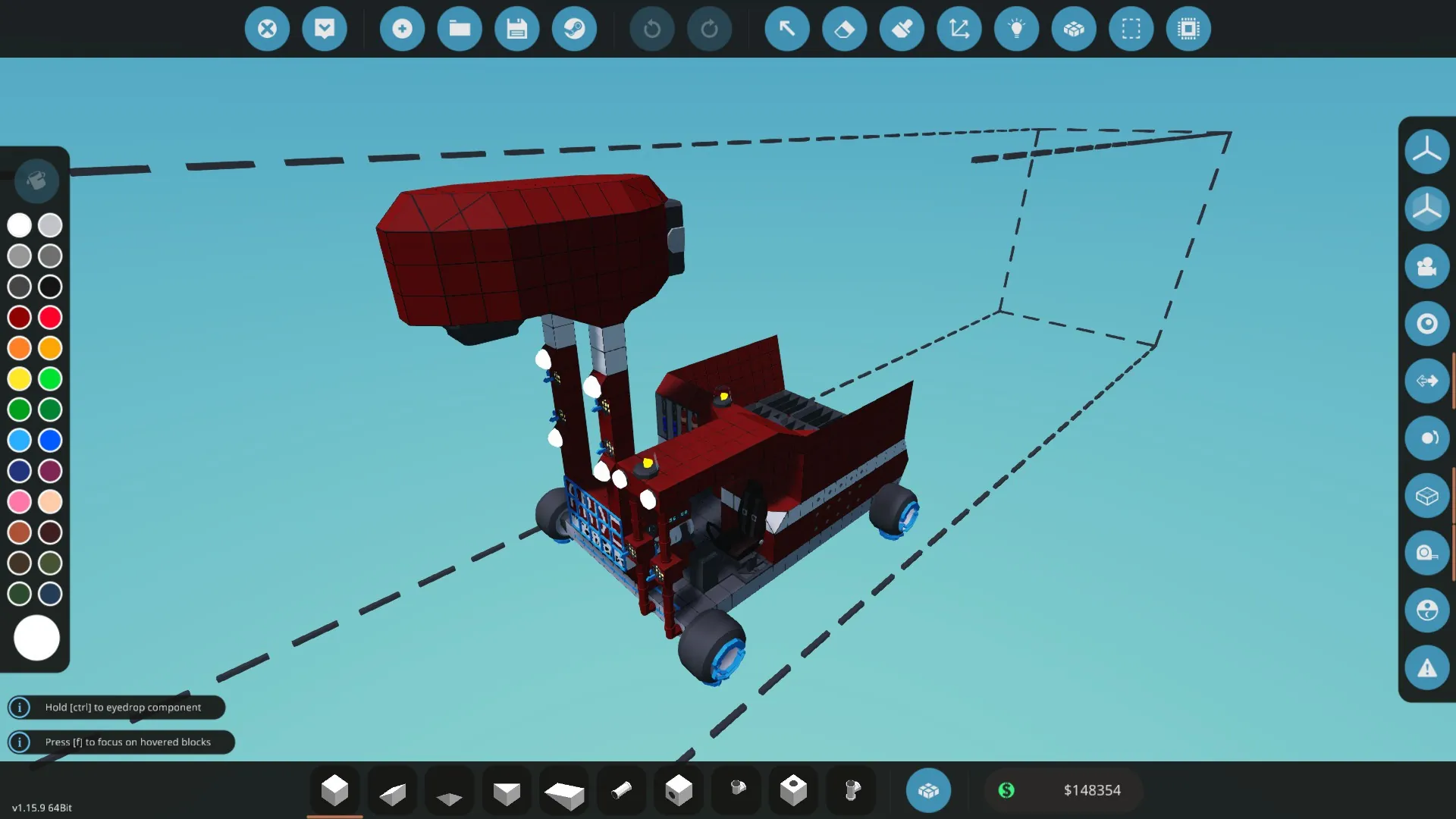
Task: Expand the dropdown chevron button in top bar
Action: click(325, 29)
